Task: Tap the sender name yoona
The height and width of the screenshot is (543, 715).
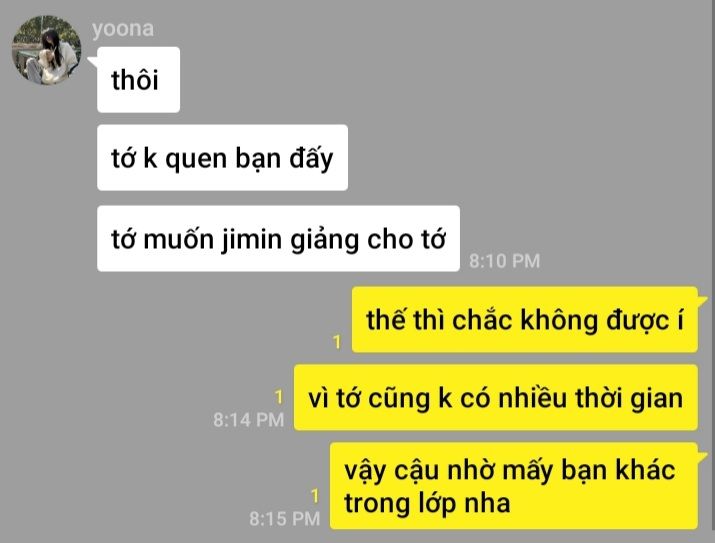Action: pyautogui.click(x=123, y=29)
